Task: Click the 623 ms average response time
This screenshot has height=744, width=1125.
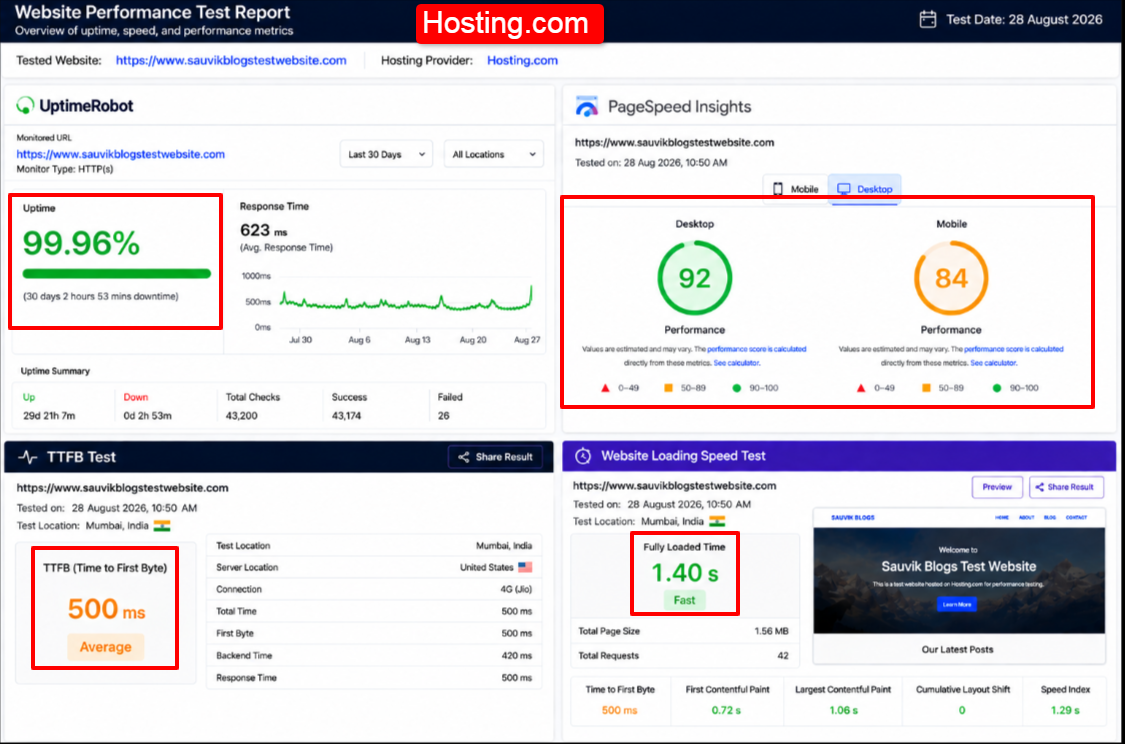Action: coord(263,230)
